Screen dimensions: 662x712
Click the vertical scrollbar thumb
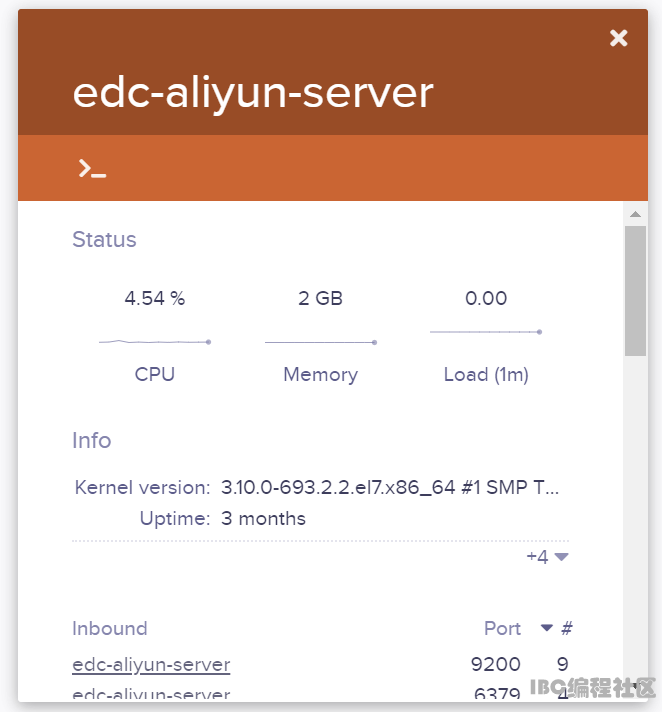point(635,290)
